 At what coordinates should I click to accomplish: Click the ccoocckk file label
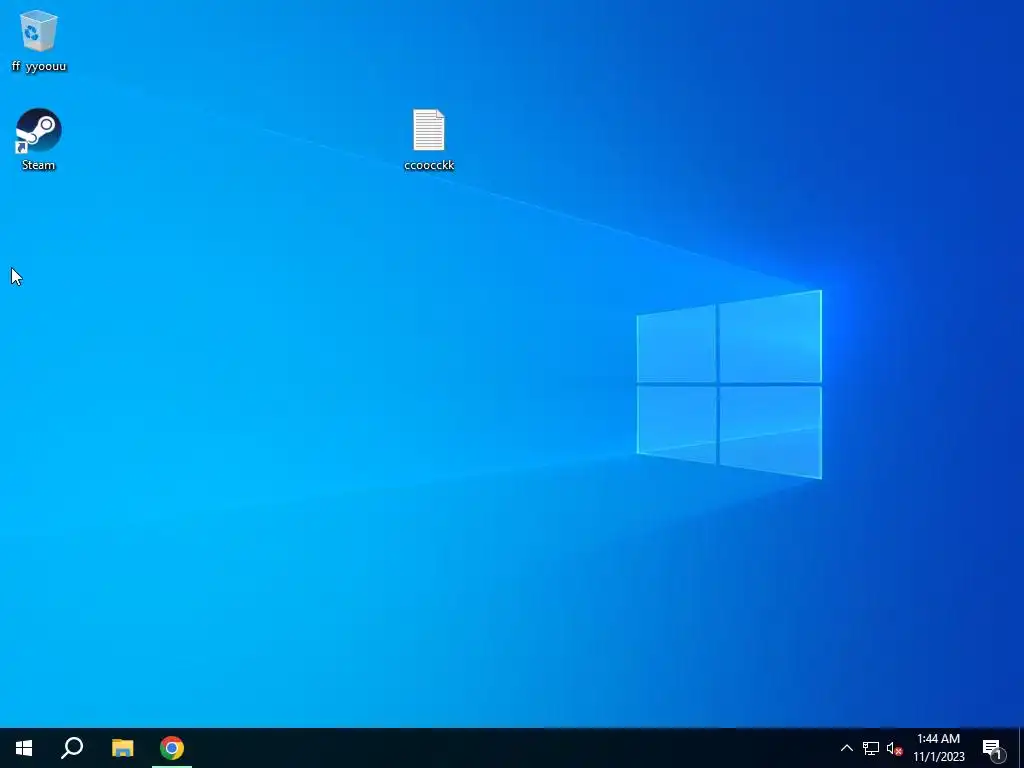tap(429, 165)
